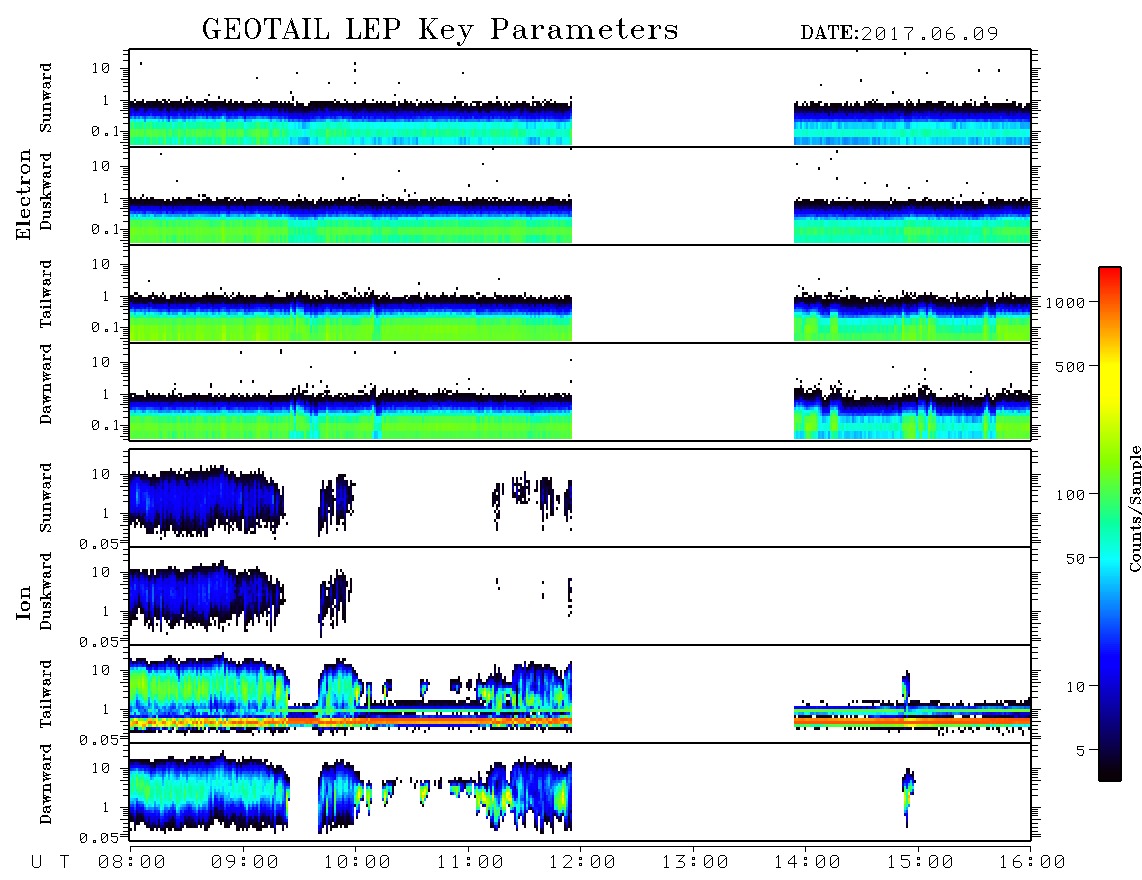Click the "50" colorbar tick label
Image resolution: width=1142 pixels, height=880 pixels.
[1076, 559]
